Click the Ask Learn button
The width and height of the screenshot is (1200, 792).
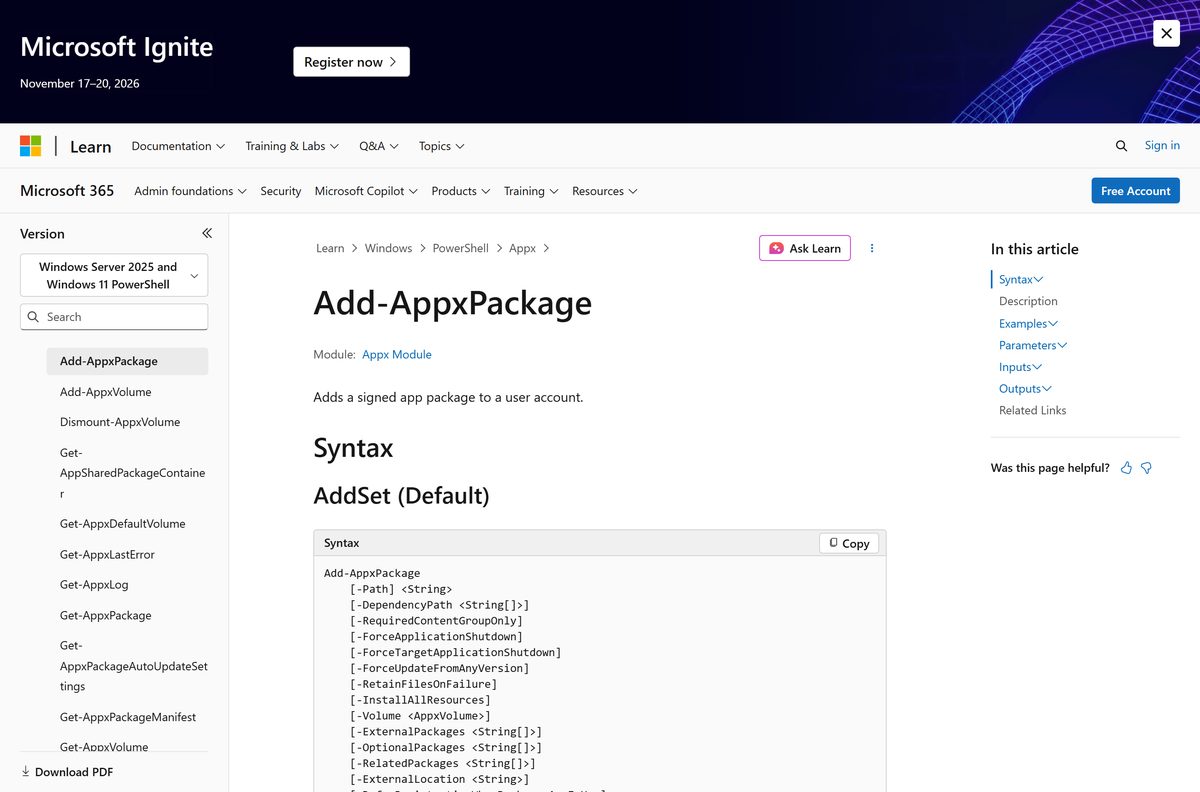(805, 248)
